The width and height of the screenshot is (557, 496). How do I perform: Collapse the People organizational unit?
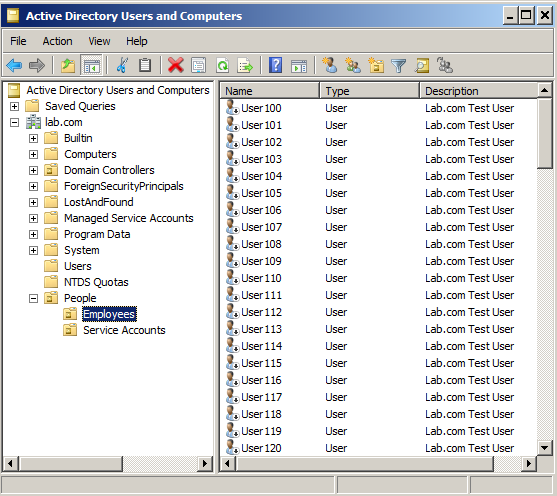(x=33, y=298)
